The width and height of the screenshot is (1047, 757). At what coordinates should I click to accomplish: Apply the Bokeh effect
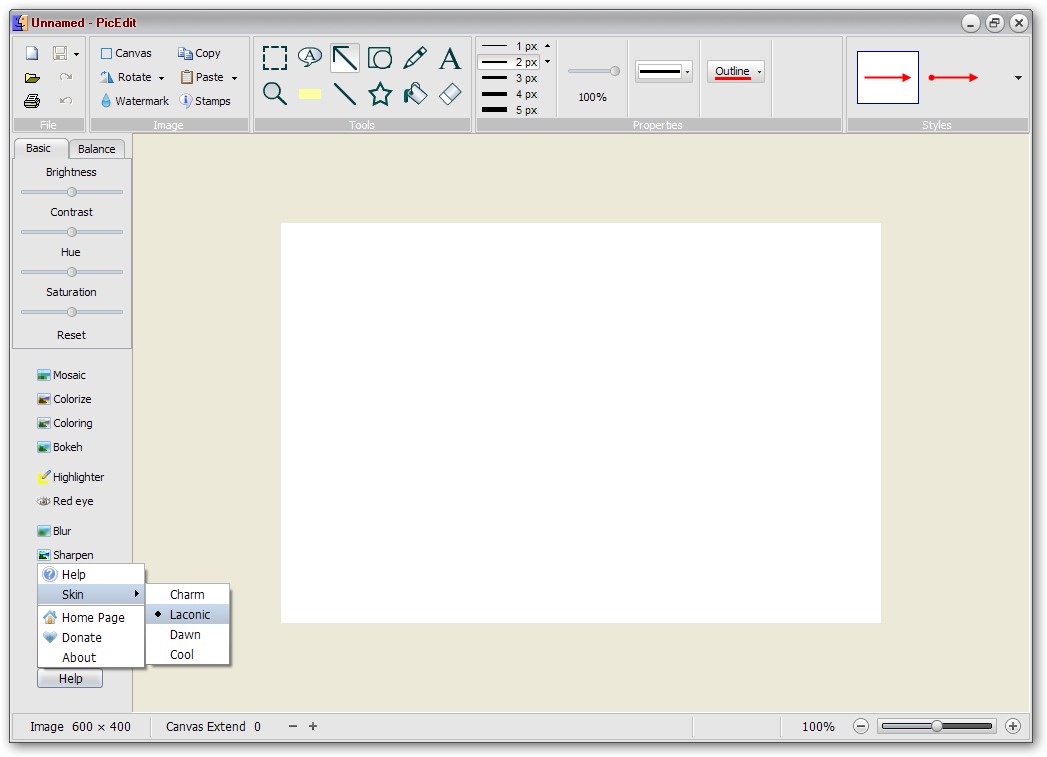click(x=60, y=447)
